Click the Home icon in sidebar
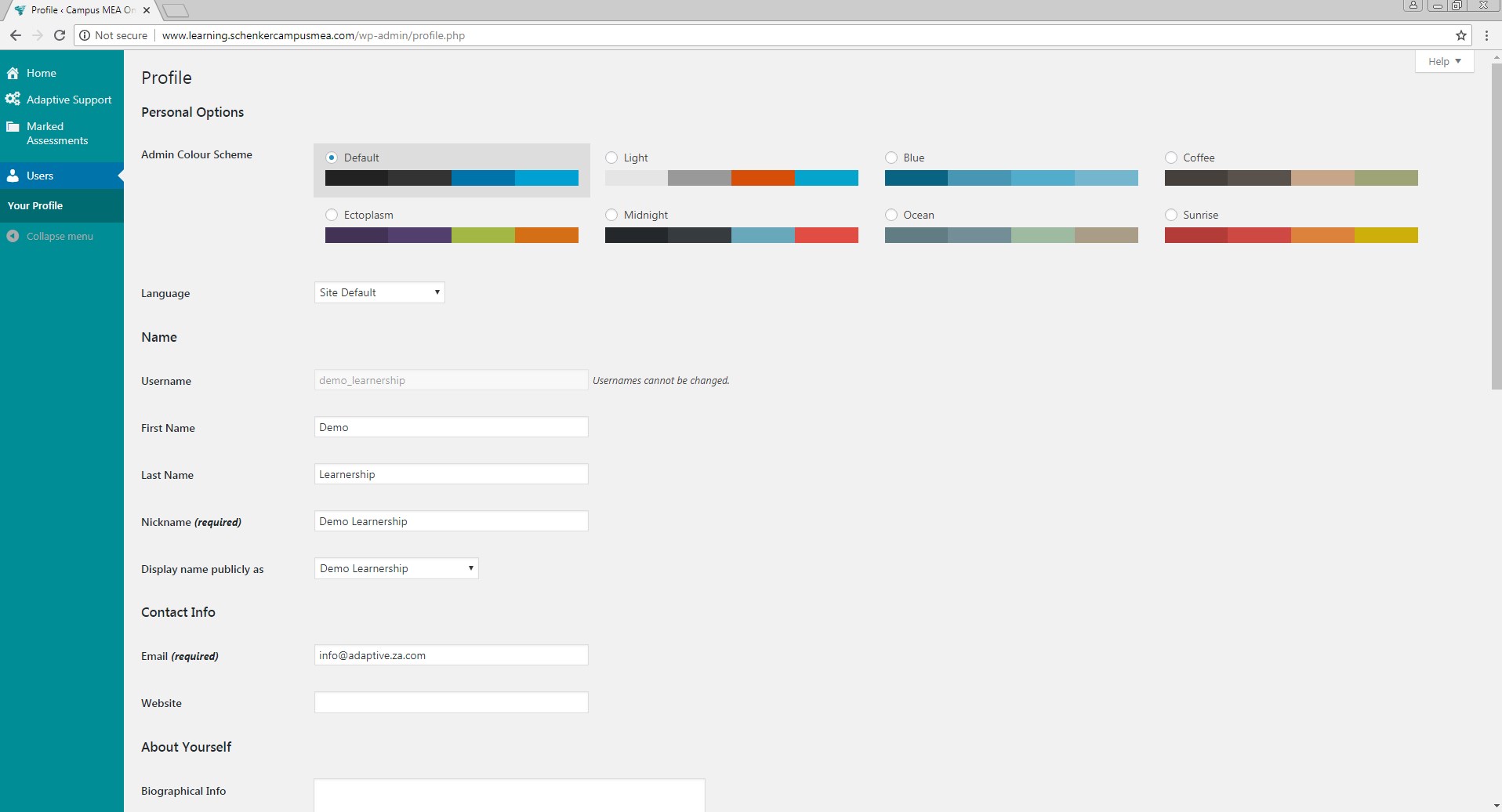This screenshot has width=1502, height=812. [x=13, y=73]
